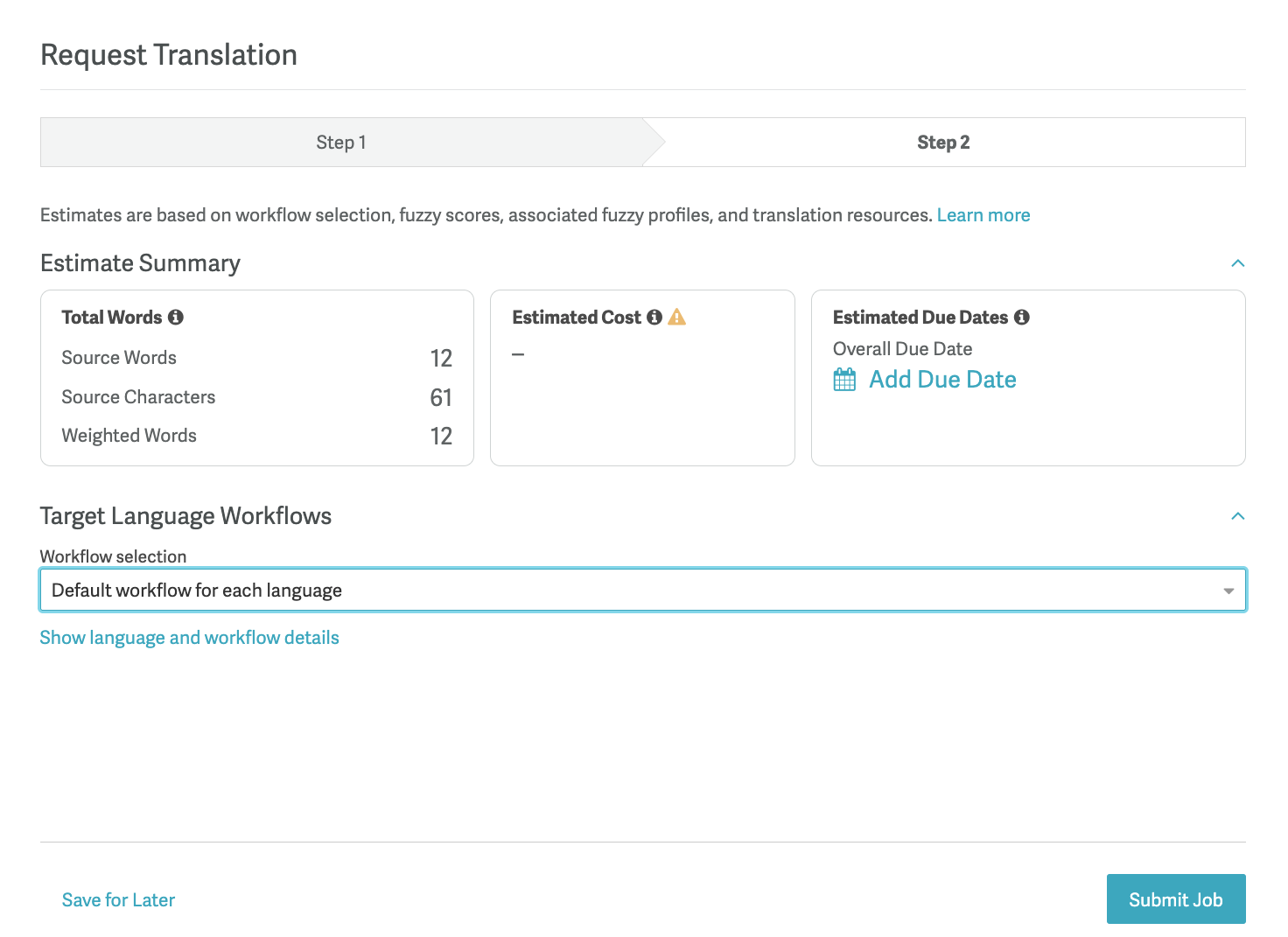
Task: Click the calendar icon beside Add Due Date
Action: point(844,380)
